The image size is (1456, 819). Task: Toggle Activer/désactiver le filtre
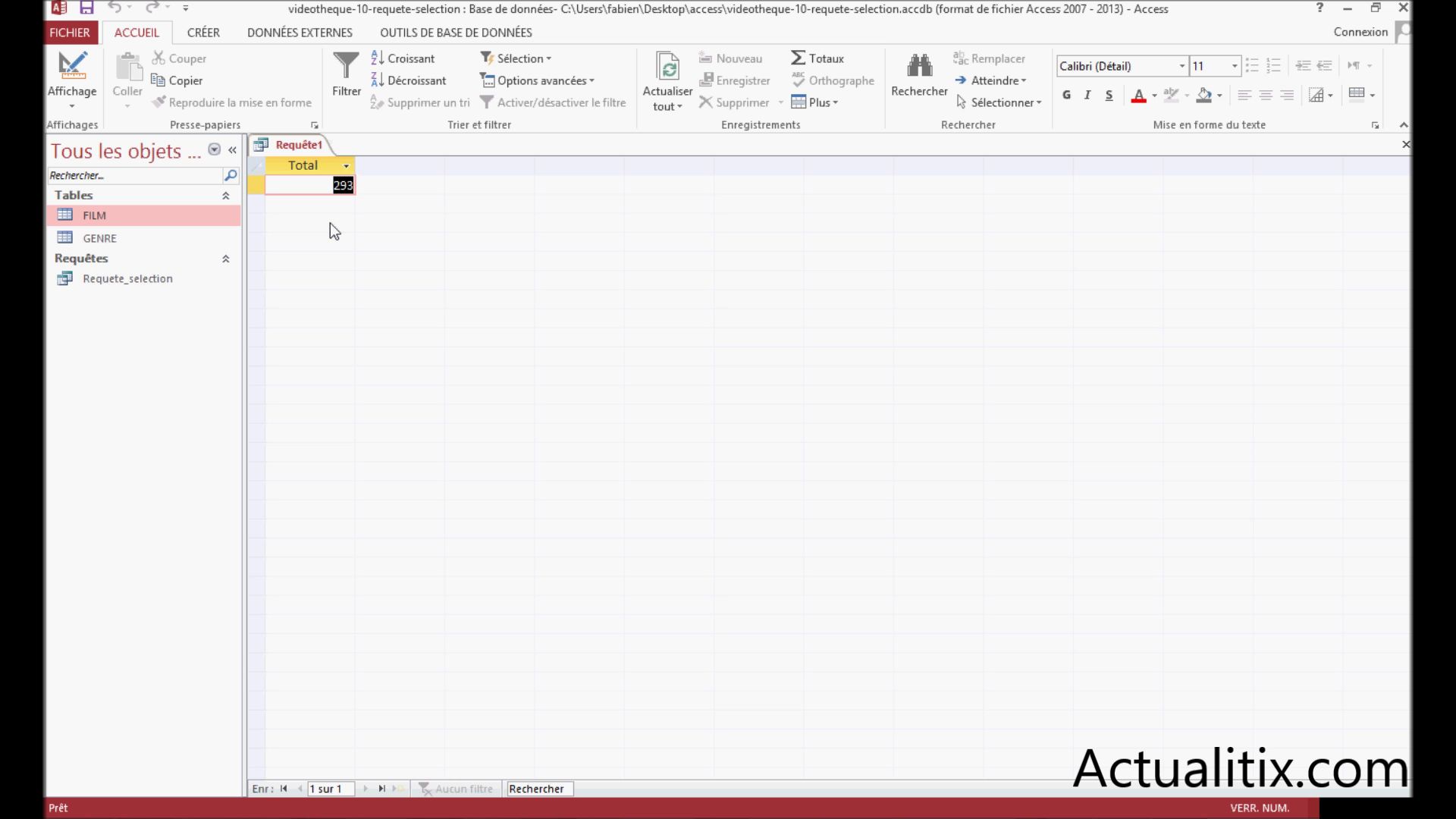click(553, 102)
